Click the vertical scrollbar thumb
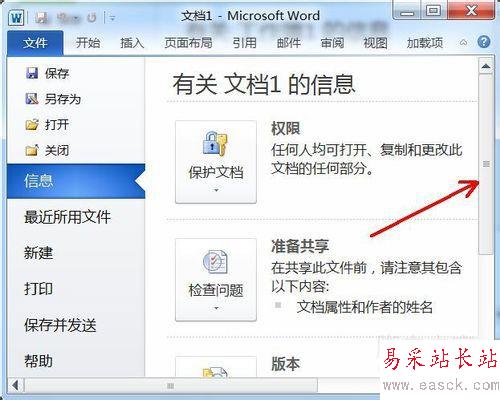This screenshot has width=500, height=400. click(486, 164)
